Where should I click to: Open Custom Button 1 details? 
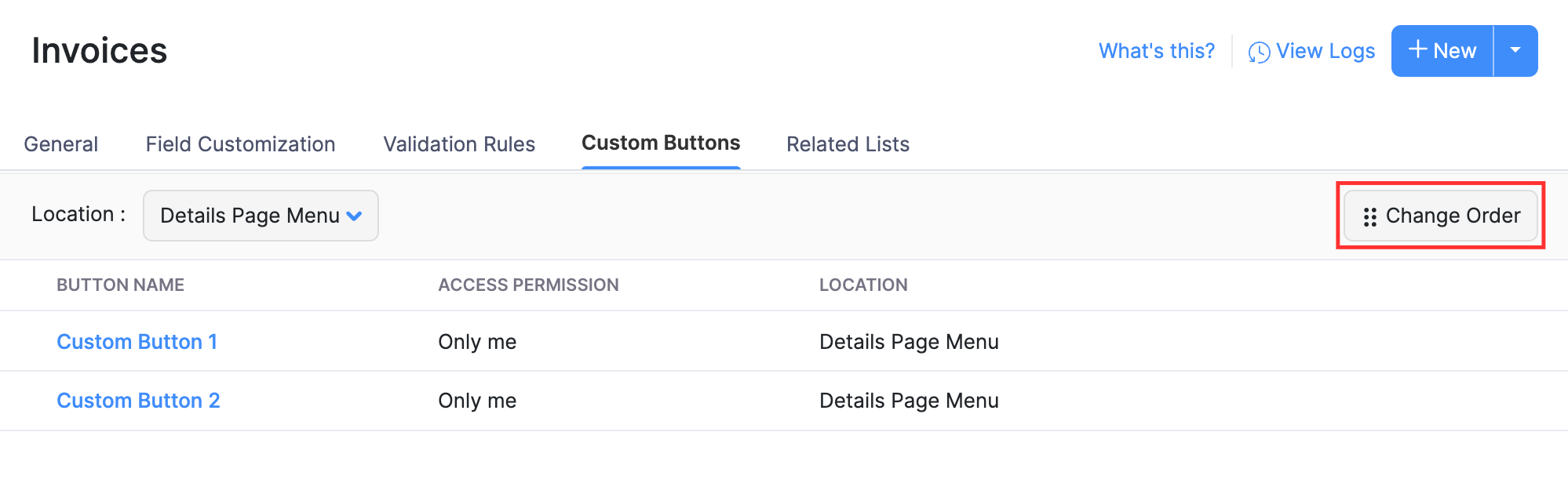tap(137, 341)
